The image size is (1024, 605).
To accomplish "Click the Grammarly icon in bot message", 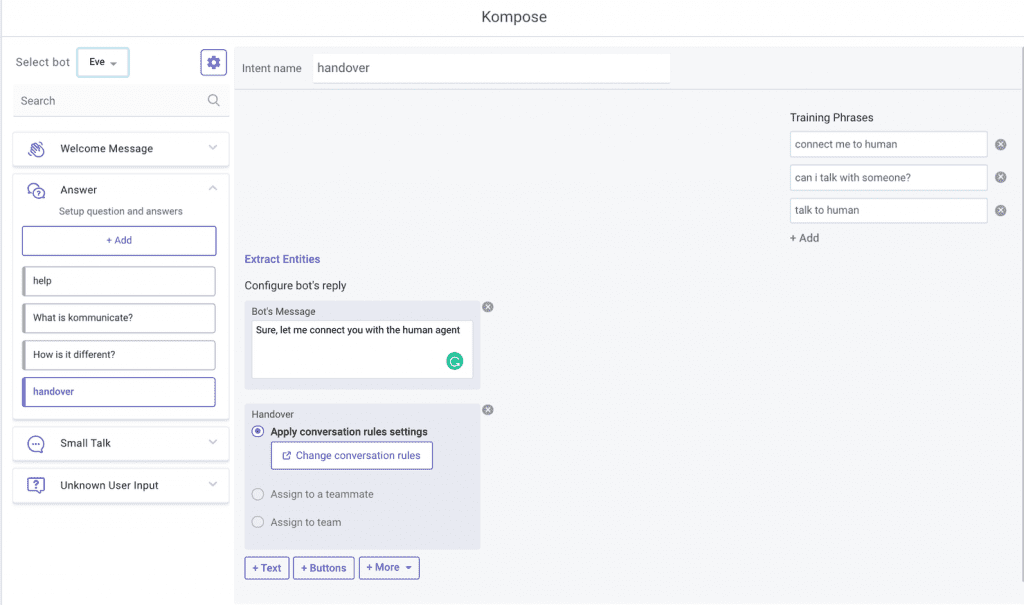I will 455,361.
